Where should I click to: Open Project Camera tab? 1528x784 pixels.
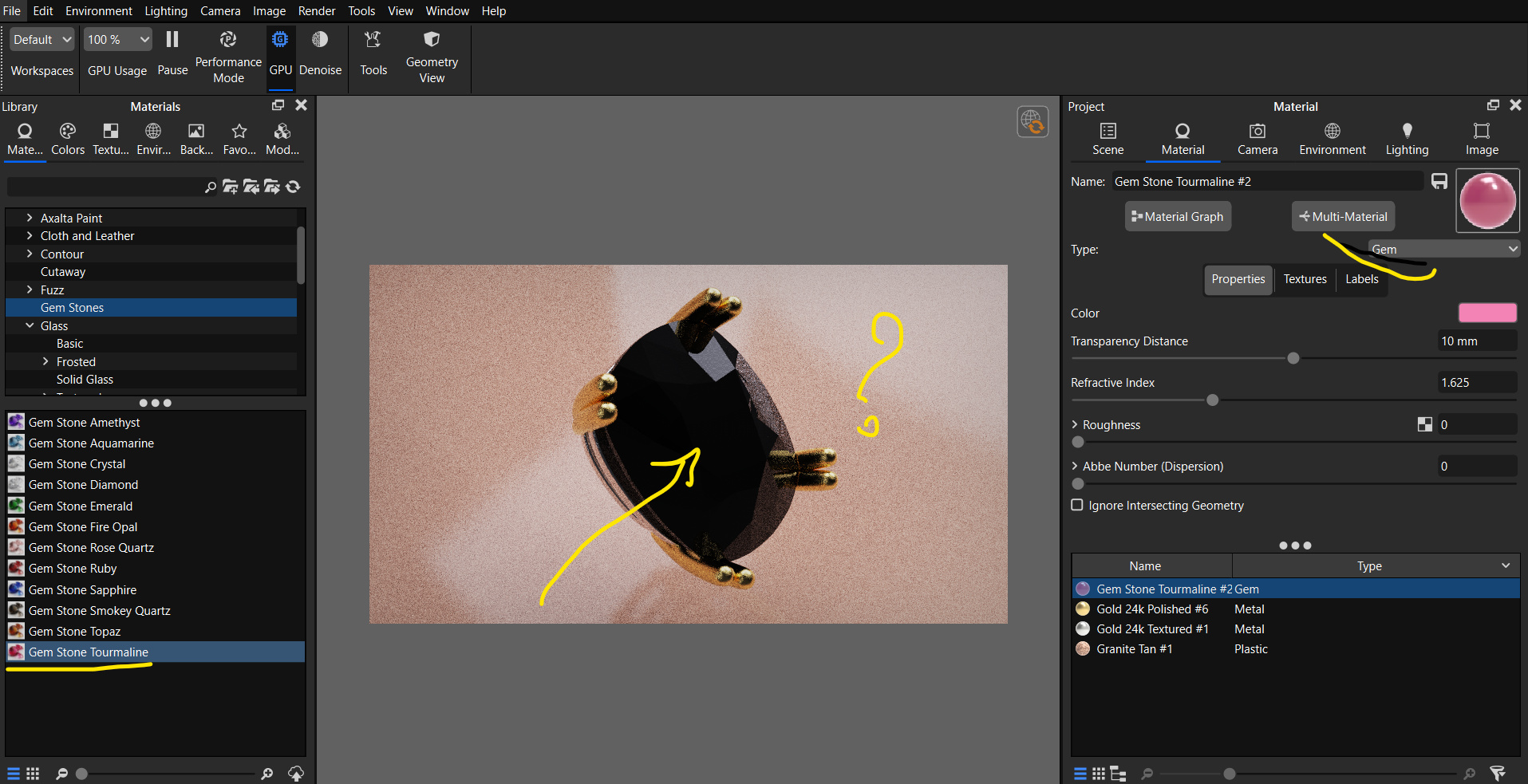pos(1258,140)
